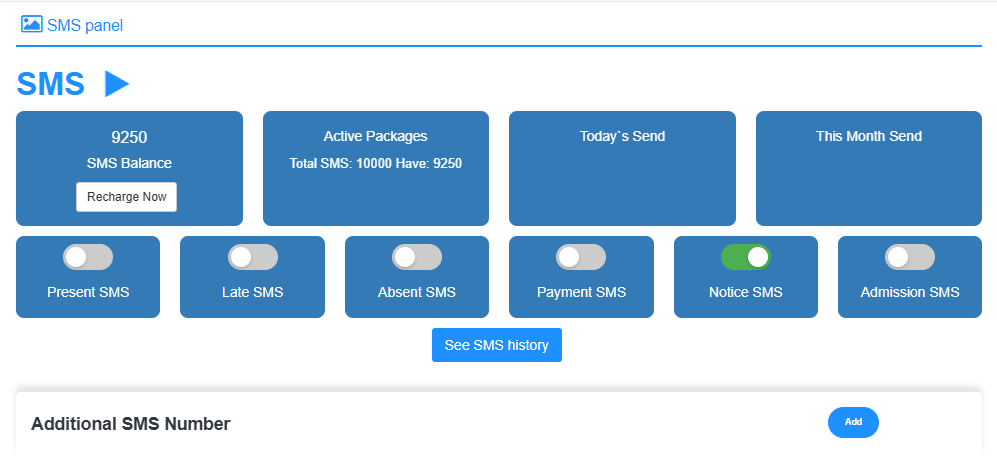The height and width of the screenshot is (463, 997).
Task: Toggle the Absent SMS switch
Action: pyautogui.click(x=416, y=257)
